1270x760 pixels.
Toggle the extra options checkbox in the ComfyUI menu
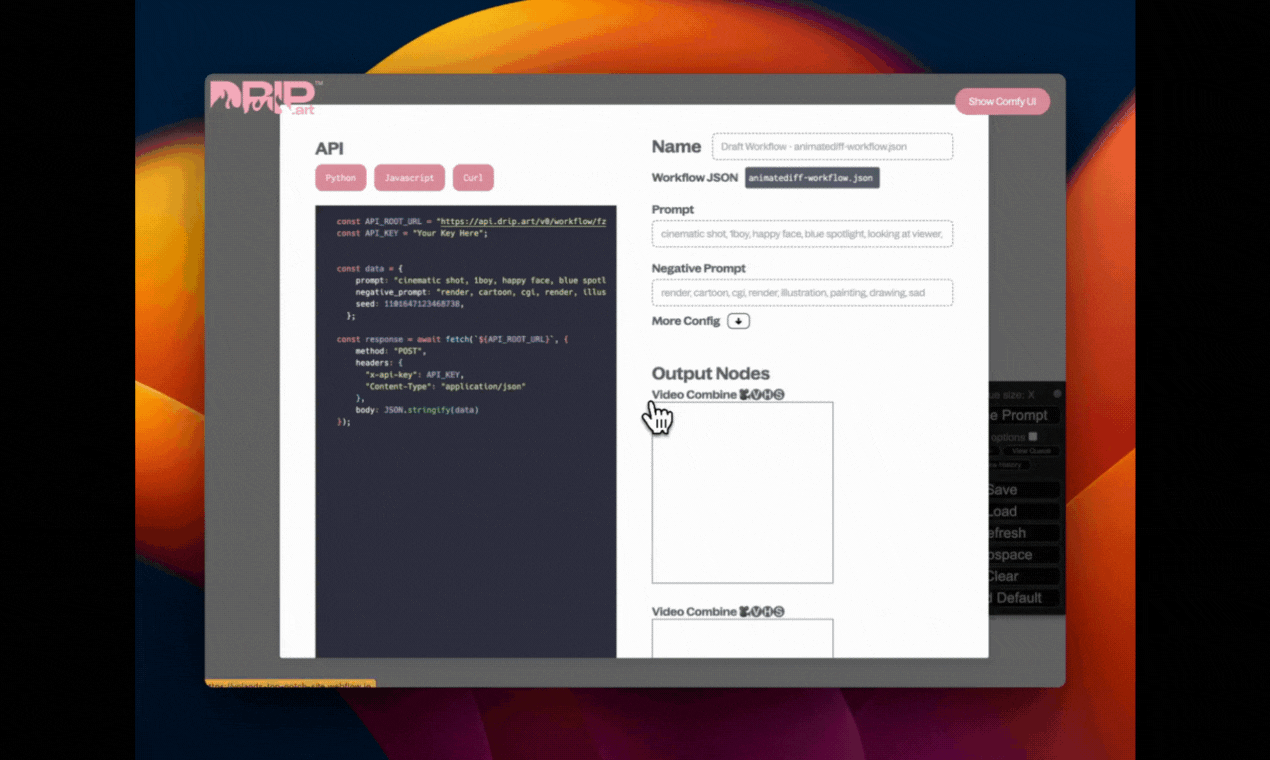1033,436
